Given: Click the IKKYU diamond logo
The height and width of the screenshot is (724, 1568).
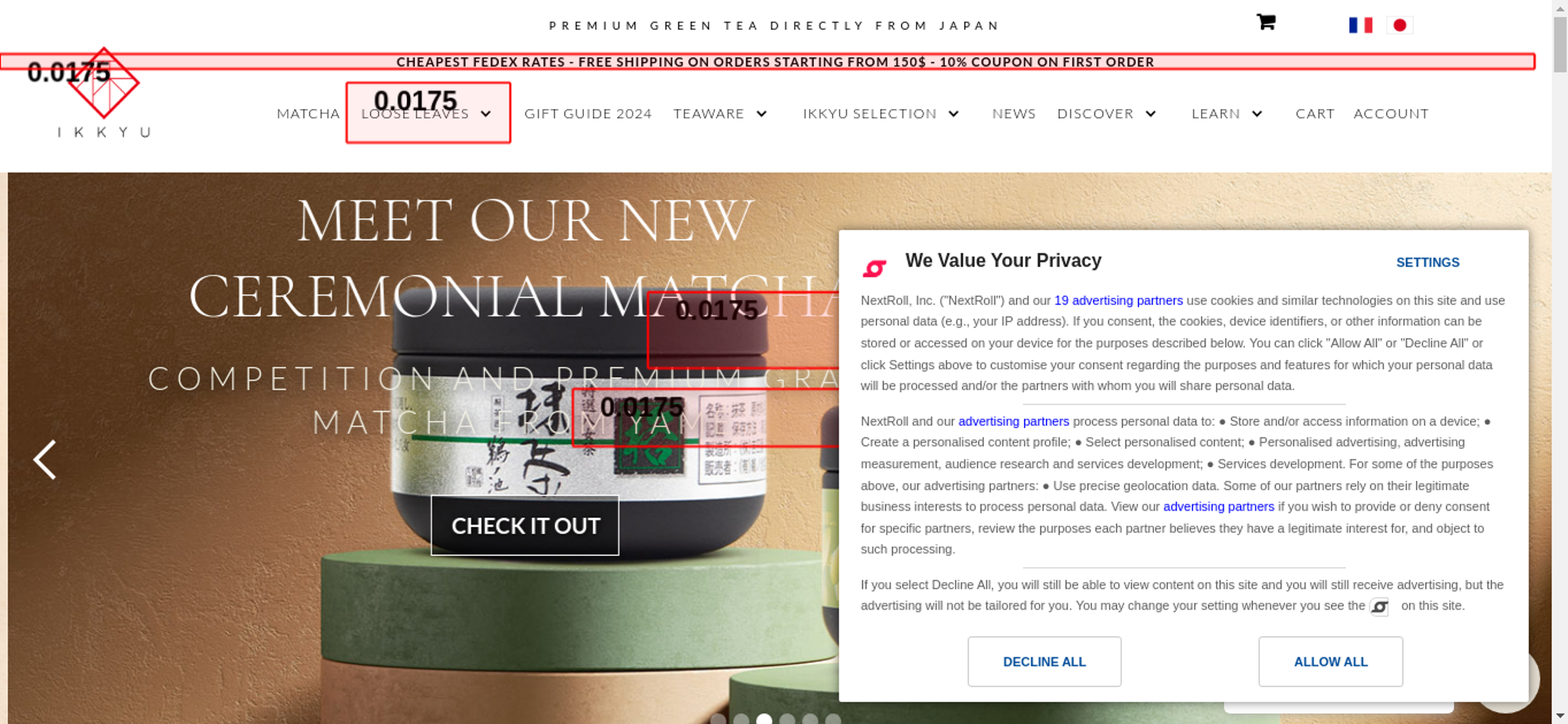Looking at the screenshot, I should pos(103,82).
